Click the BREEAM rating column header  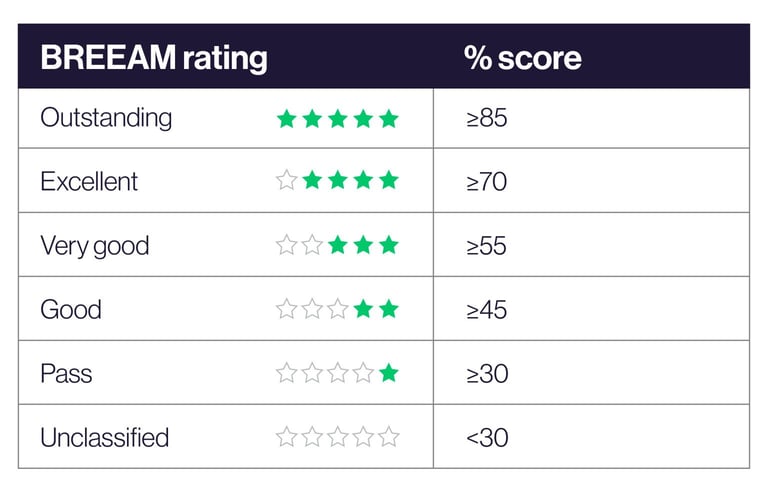point(154,58)
